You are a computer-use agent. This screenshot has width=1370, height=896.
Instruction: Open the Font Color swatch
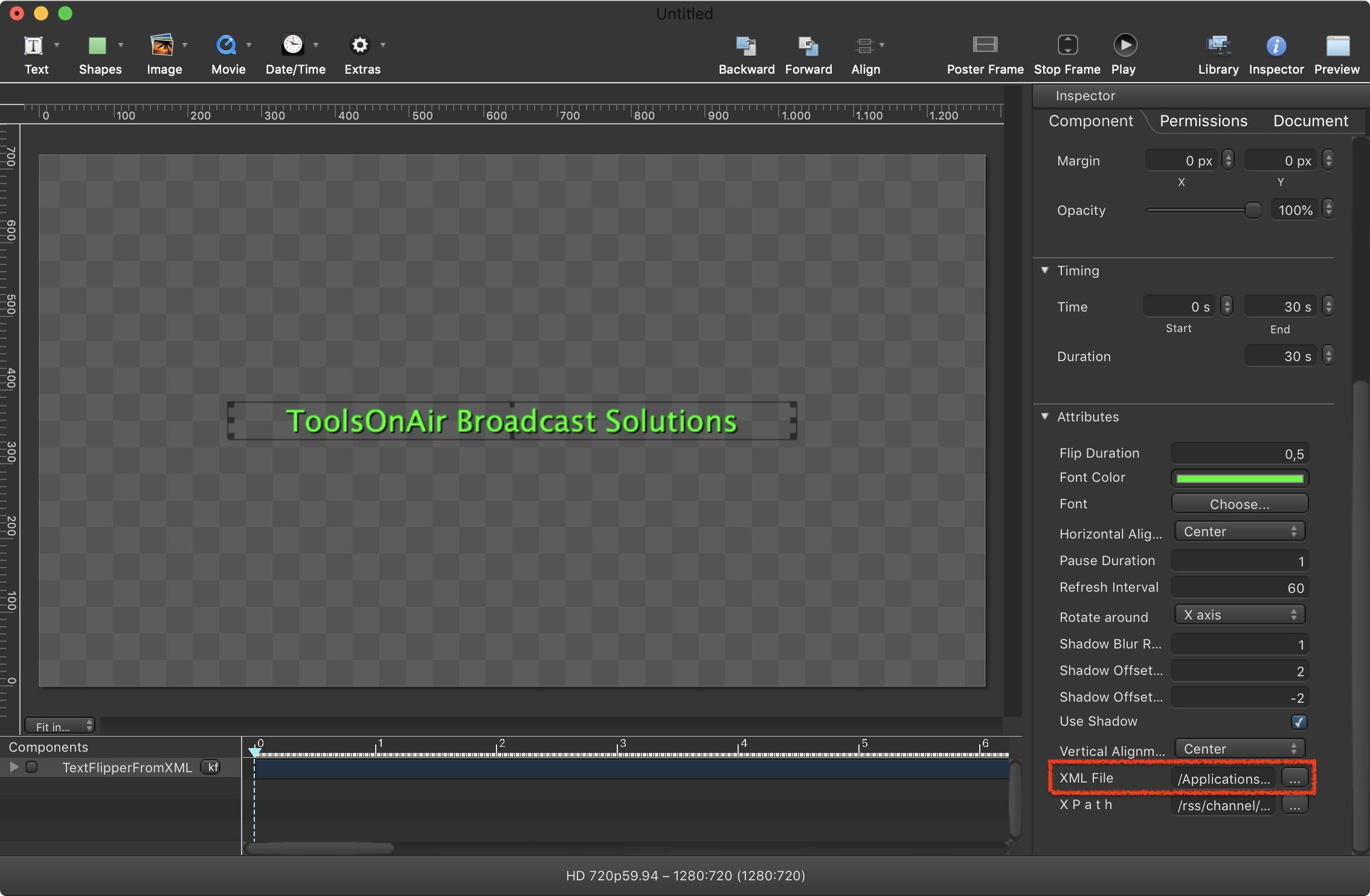click(1240, 478)
